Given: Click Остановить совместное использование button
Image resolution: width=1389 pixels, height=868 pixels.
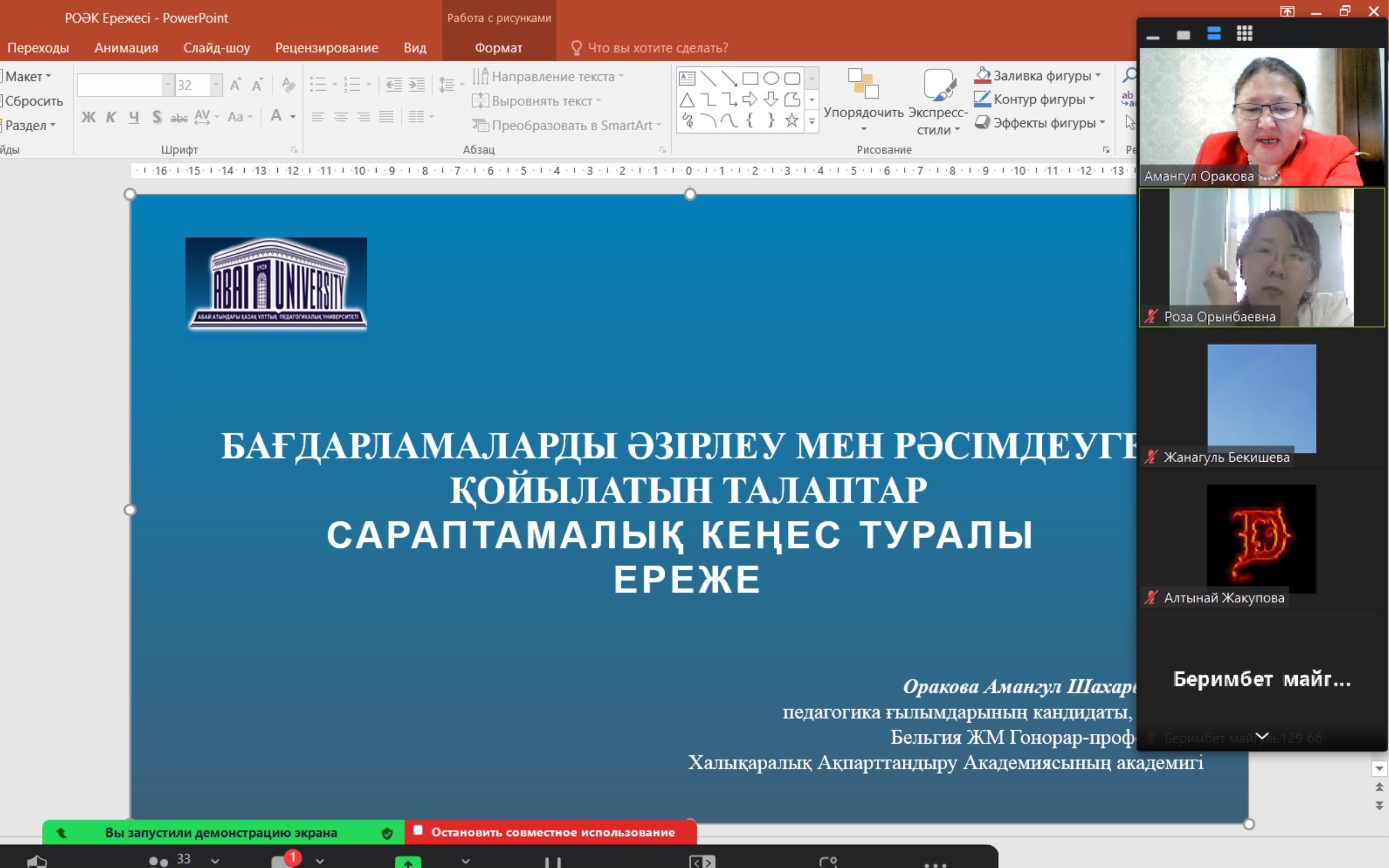Looking at the screenshot, I should point(551,832).
